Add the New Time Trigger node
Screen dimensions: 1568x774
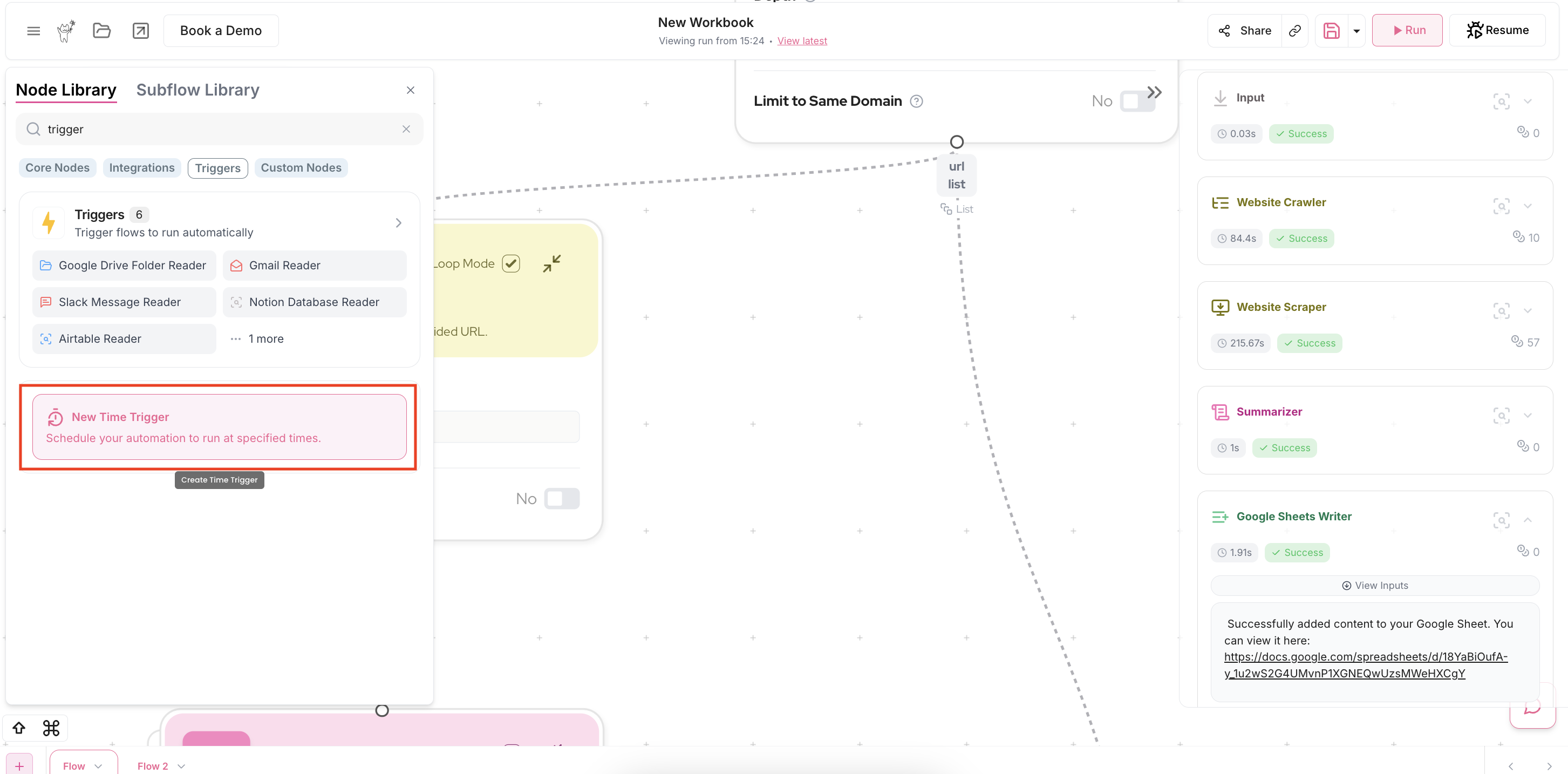(x=219, y=427)
